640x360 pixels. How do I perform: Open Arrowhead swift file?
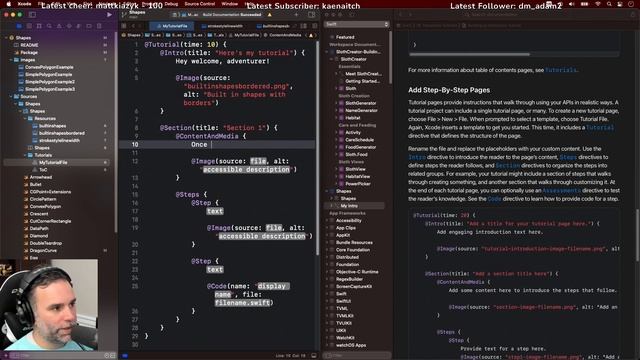[x=40, y=177]
